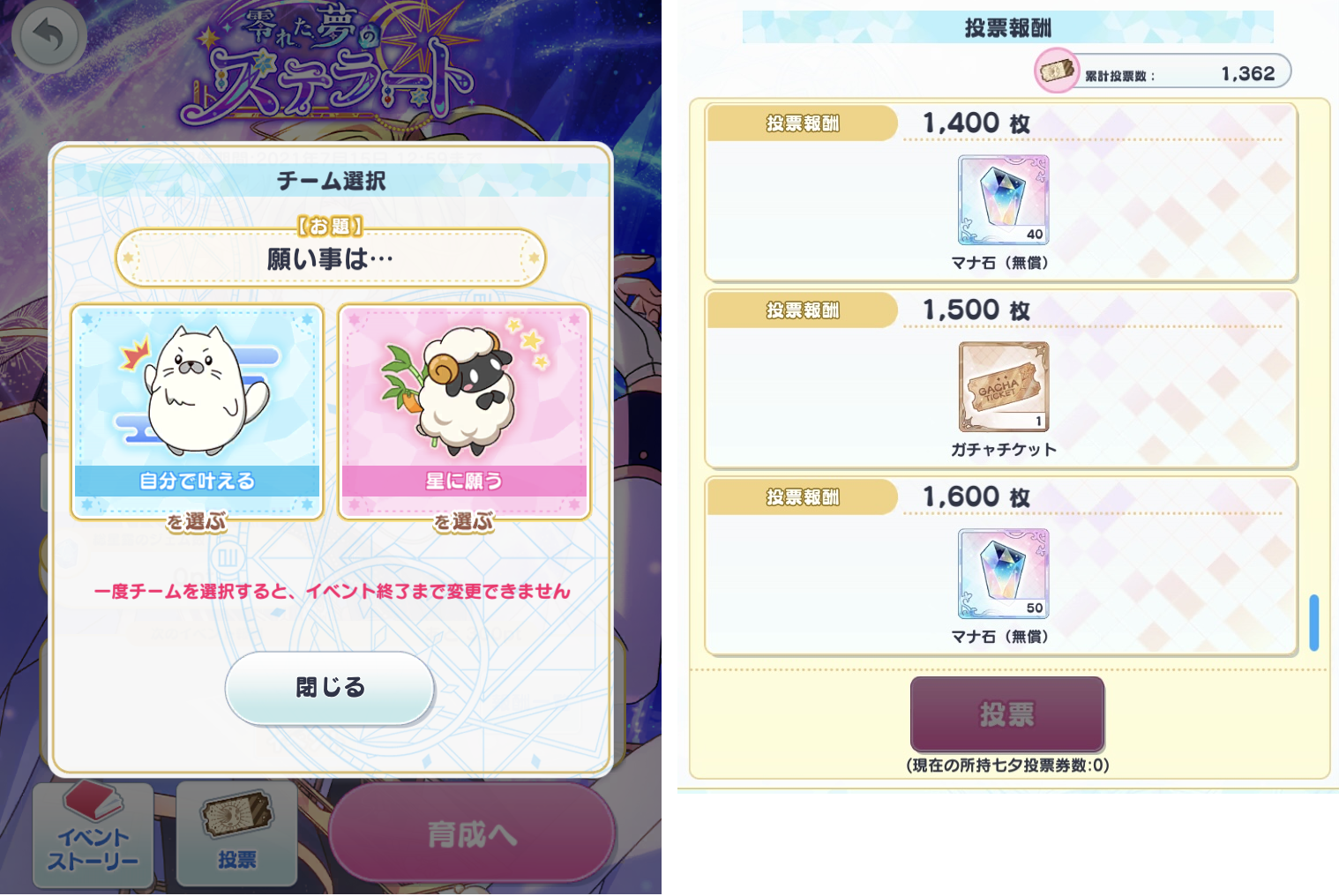Tap the Gacha Ticket reward icon
The width and height of the screenshot is (1339, 896).
point(1003,386)
